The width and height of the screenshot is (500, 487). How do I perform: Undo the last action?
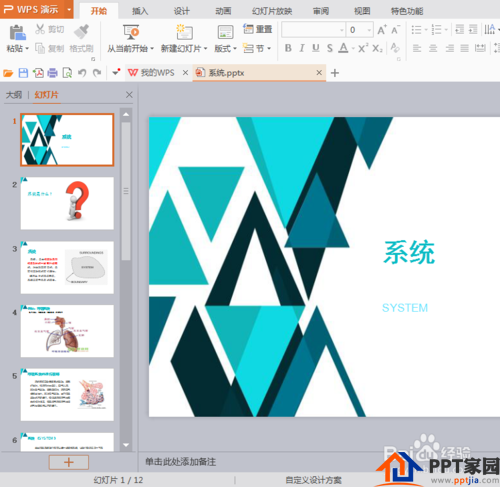82,73
